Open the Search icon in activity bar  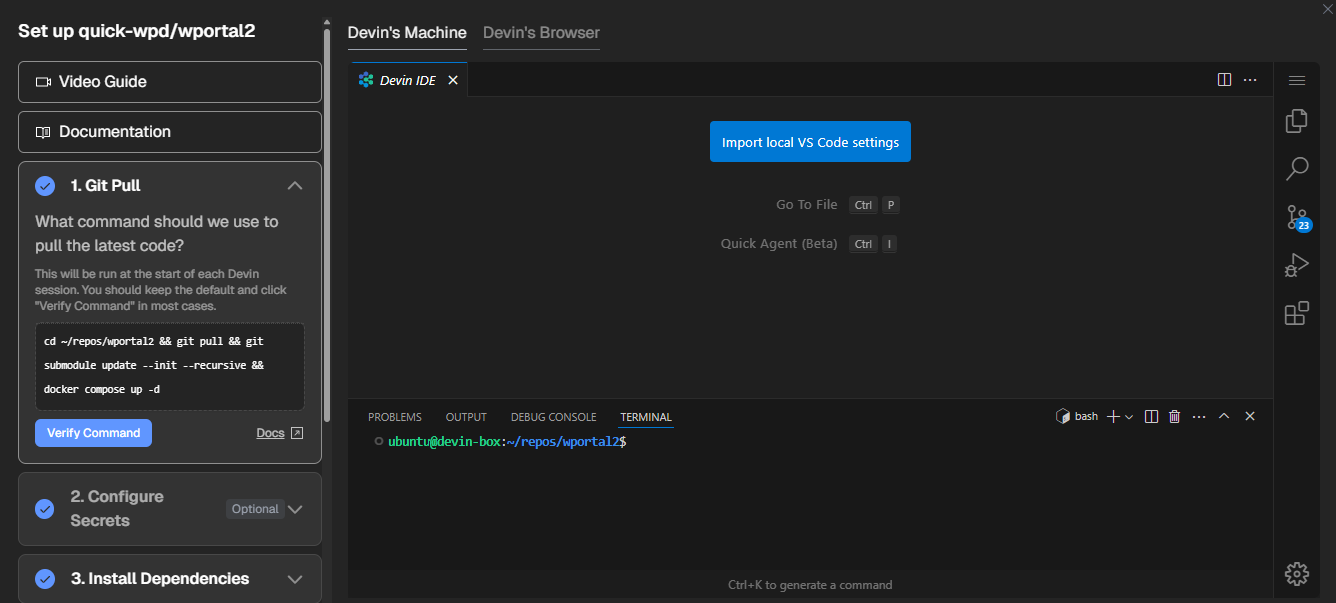point(1296,168)
